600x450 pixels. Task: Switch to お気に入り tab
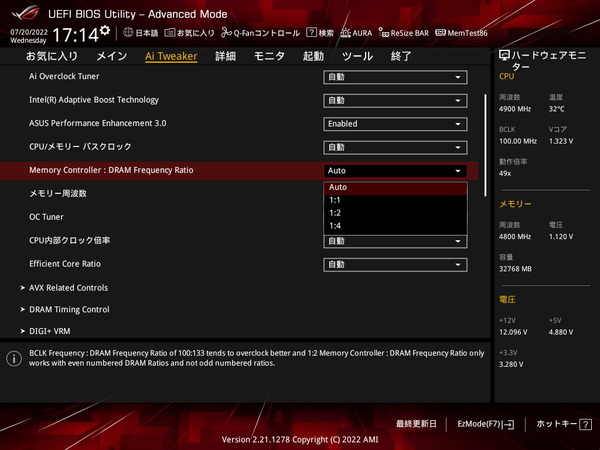52,56
